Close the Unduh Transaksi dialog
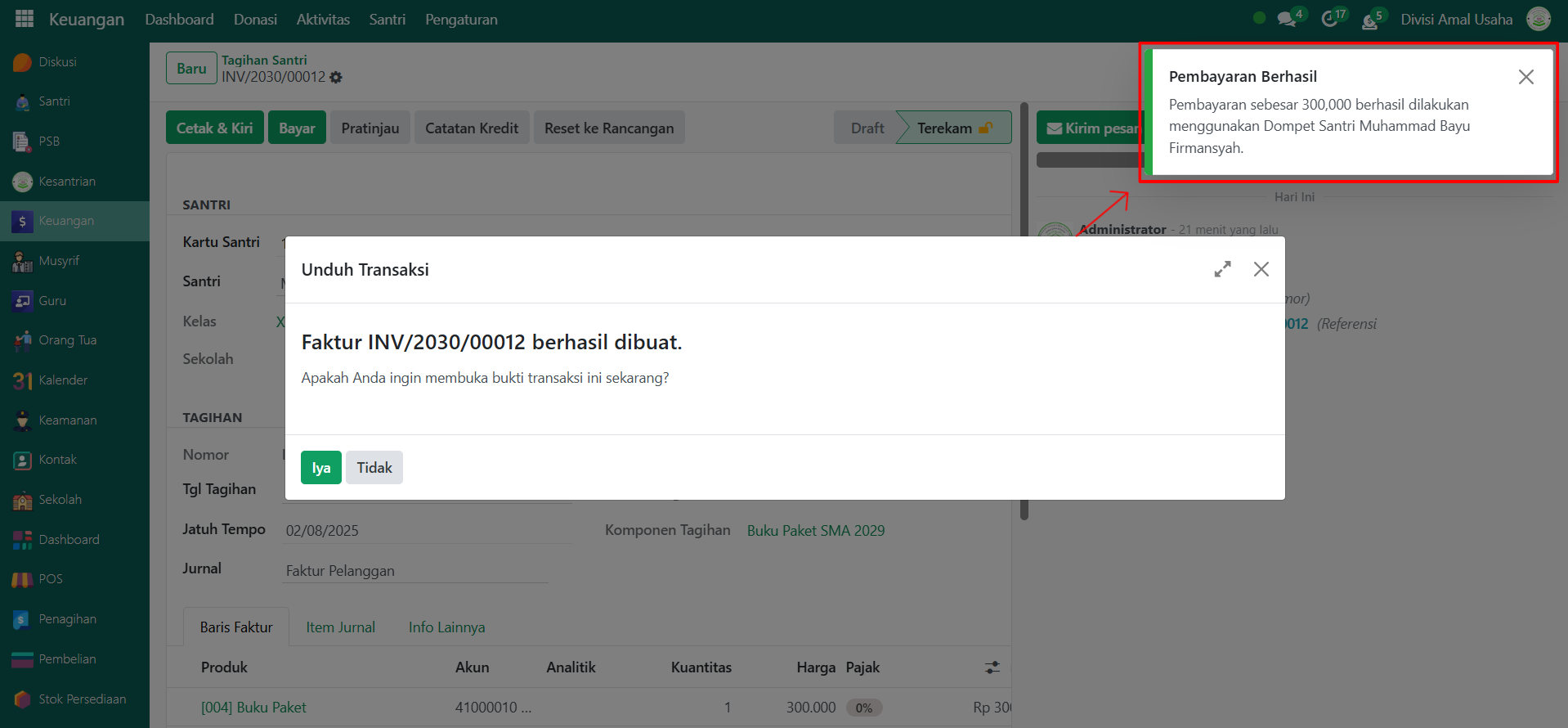The image size is (1568, 728). pos(1261,269)
